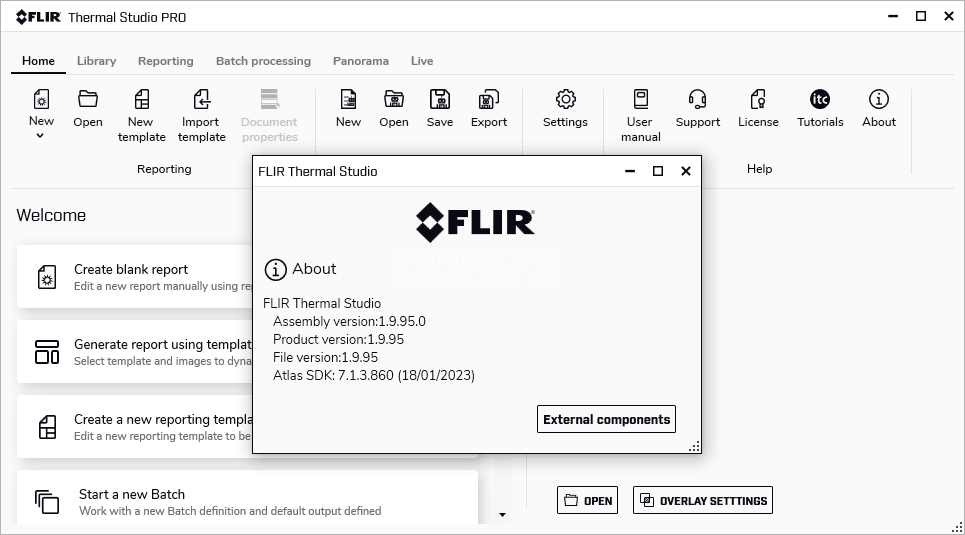Click Atlas SDK: 7.1.3.860 line
The image size is (965, 535).
click(x=374, y=375)
